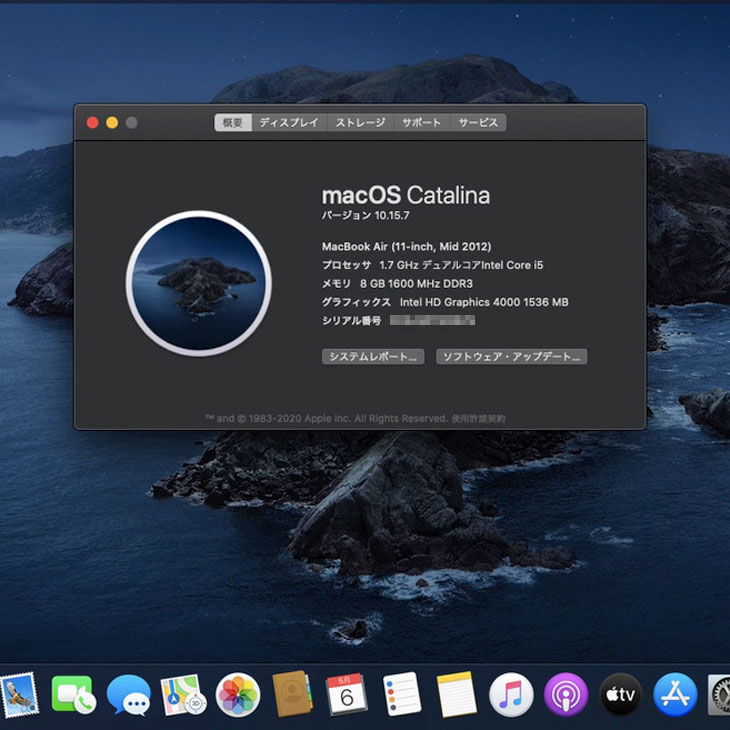Launch the Photos app from Dock
Image resolution: width=730 pixels, height=730 pixels.
tap(238, 695)
